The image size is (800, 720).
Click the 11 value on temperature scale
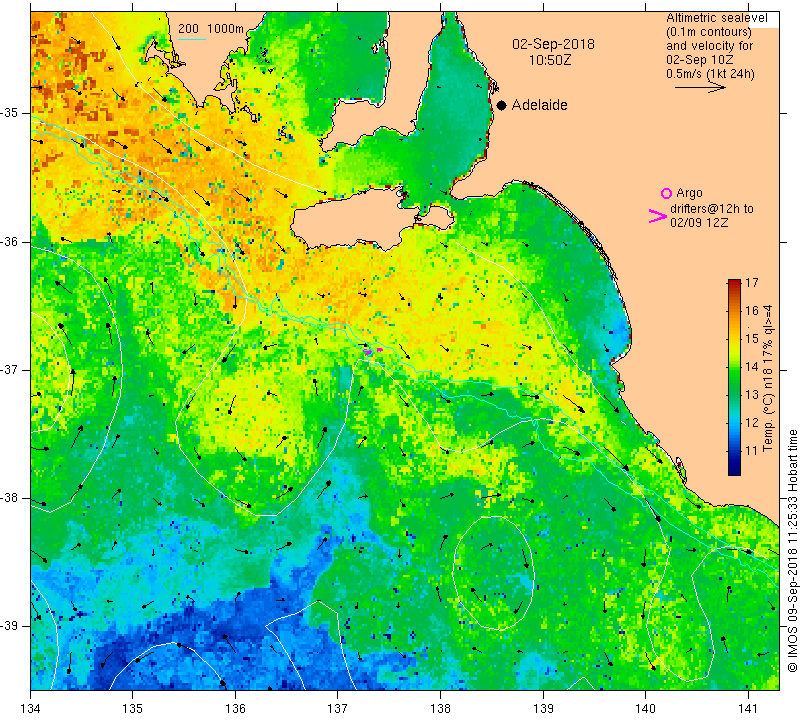(752, 451)
